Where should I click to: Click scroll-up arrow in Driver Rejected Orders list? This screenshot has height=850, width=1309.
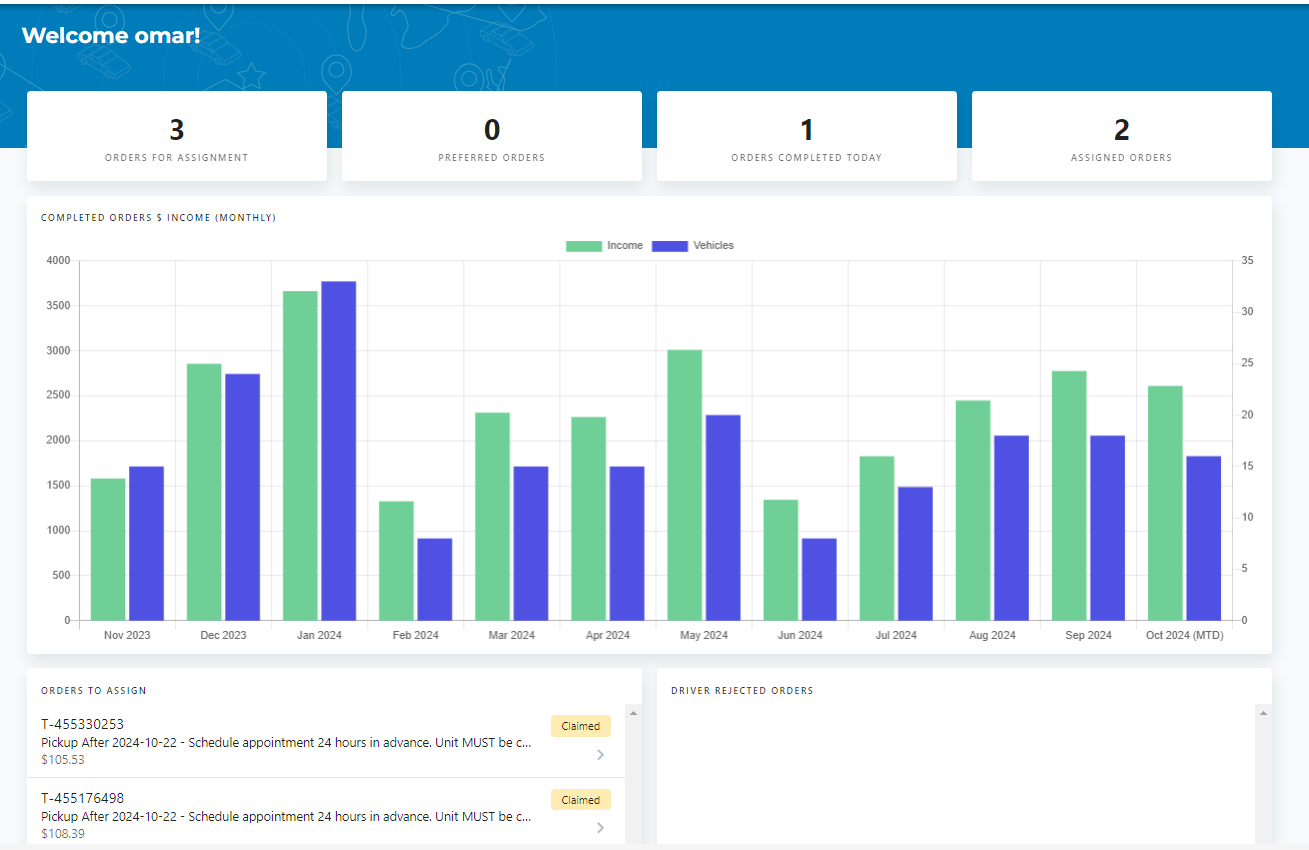[1263, 713]
